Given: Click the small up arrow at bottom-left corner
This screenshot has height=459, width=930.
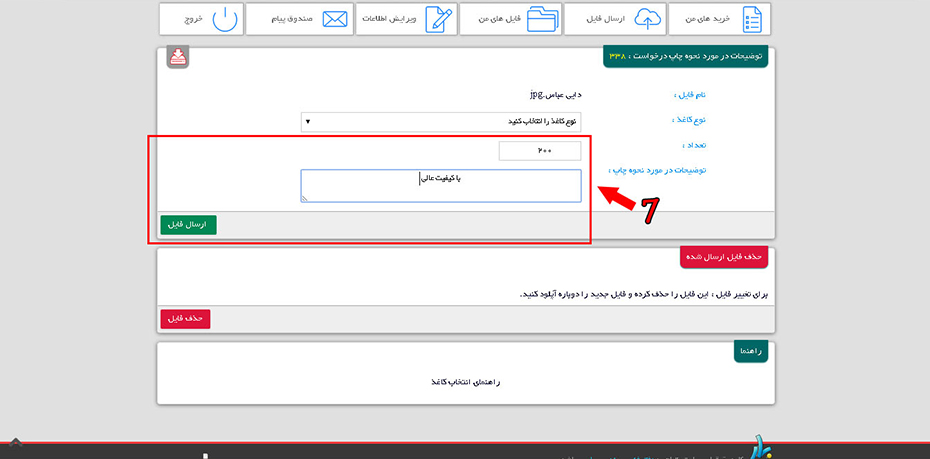Looking at the screenshot, I should pyautogui.click(x=16, y=442).
